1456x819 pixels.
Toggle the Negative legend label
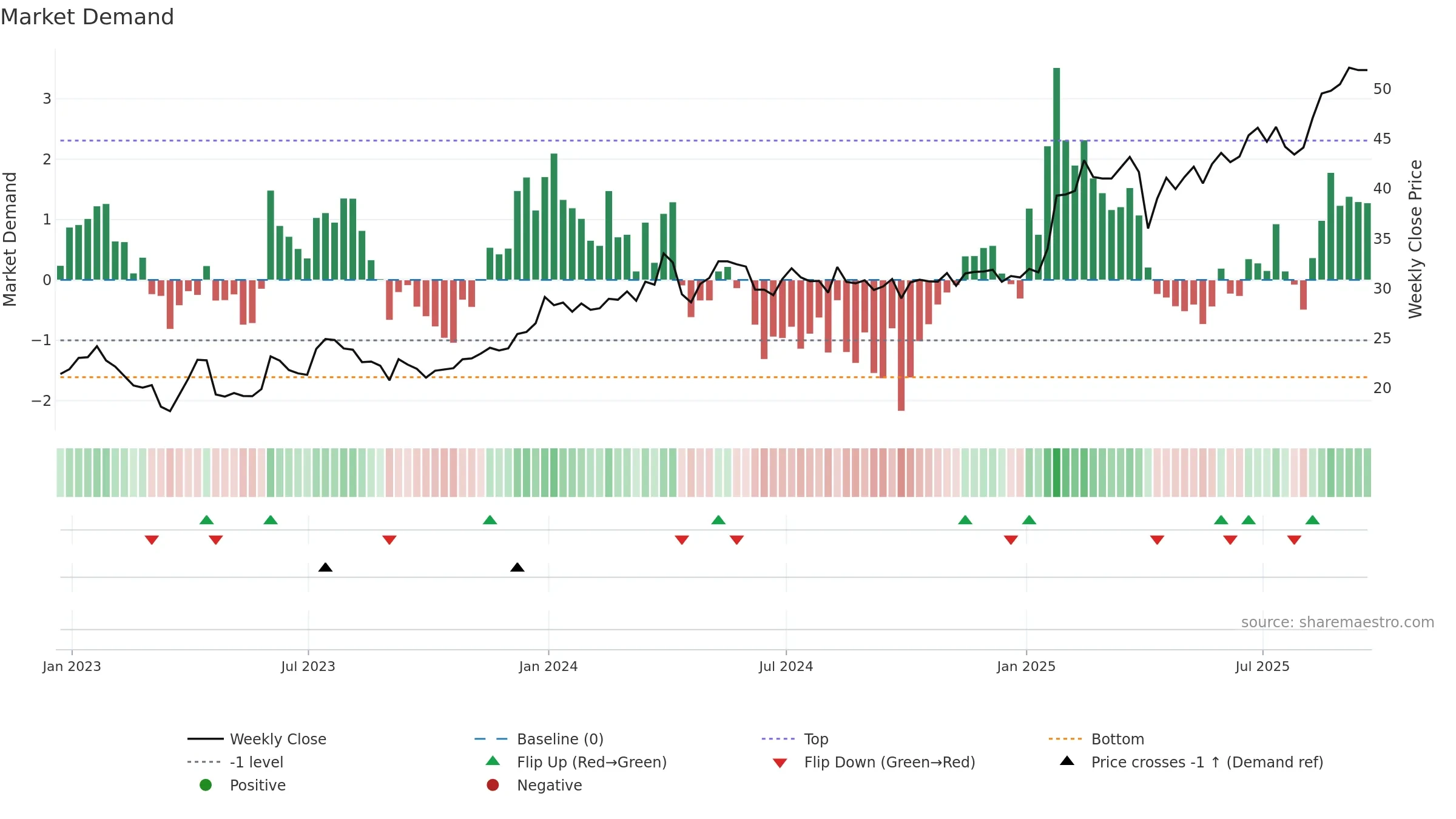[550, 785]
